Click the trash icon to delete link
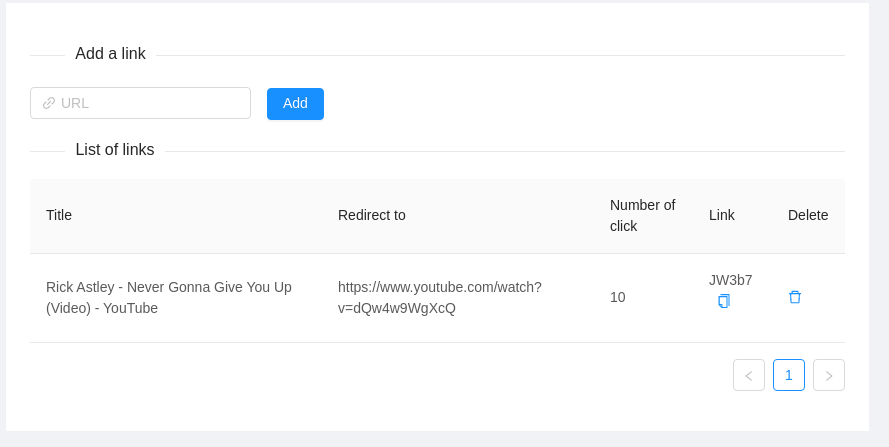The height and width of the screenshot is (447, 889). (795, 297)
